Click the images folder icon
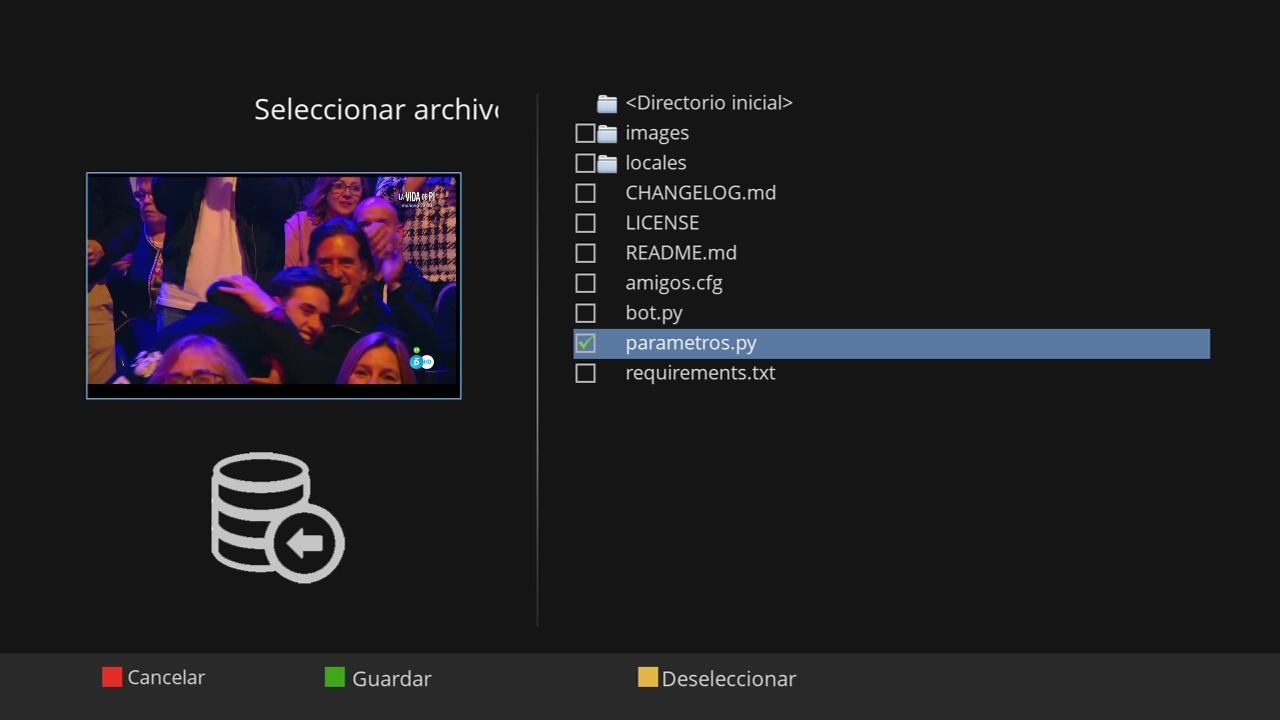The image size is (1280, 720). pyautogui.click(x=607, y=133)
